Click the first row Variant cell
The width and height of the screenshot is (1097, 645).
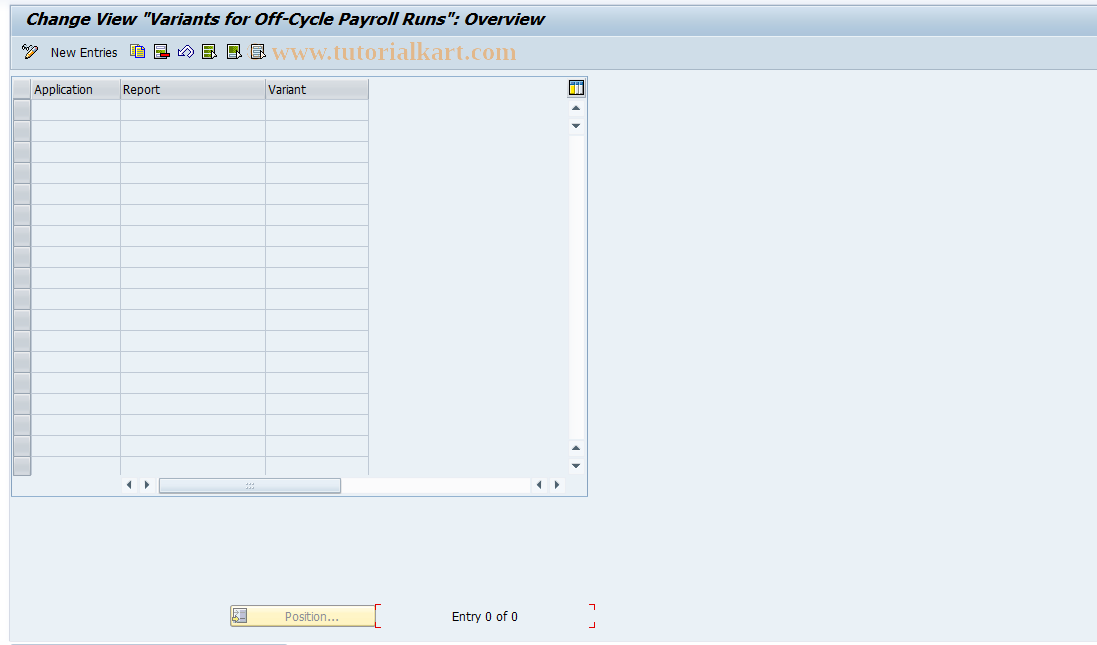pyautogui.click(x=317, y=110)
